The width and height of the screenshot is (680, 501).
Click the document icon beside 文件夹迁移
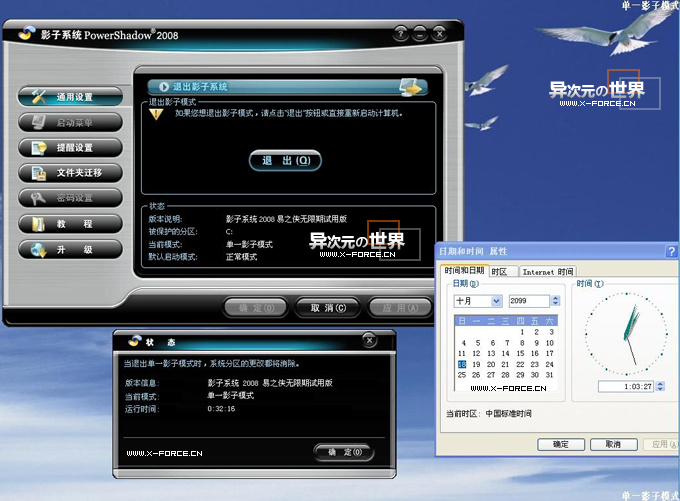(x=39, y=173)
